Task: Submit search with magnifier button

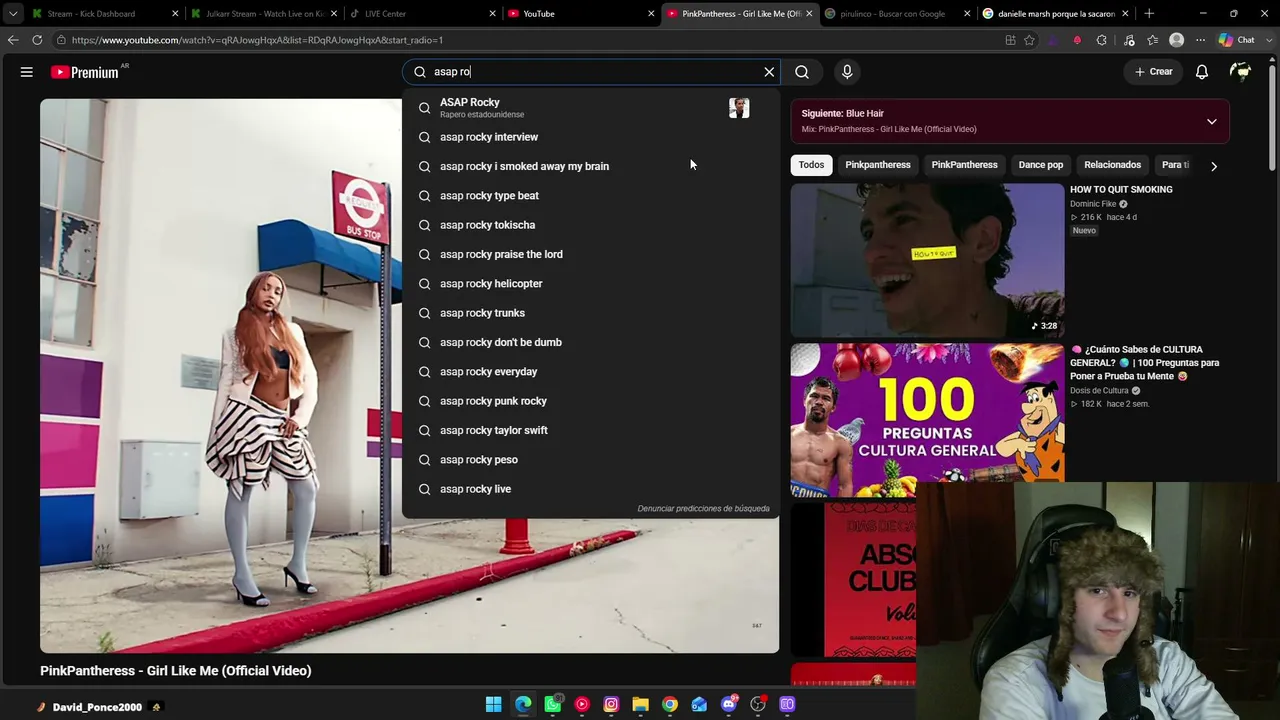Action: tap(802, 72)
